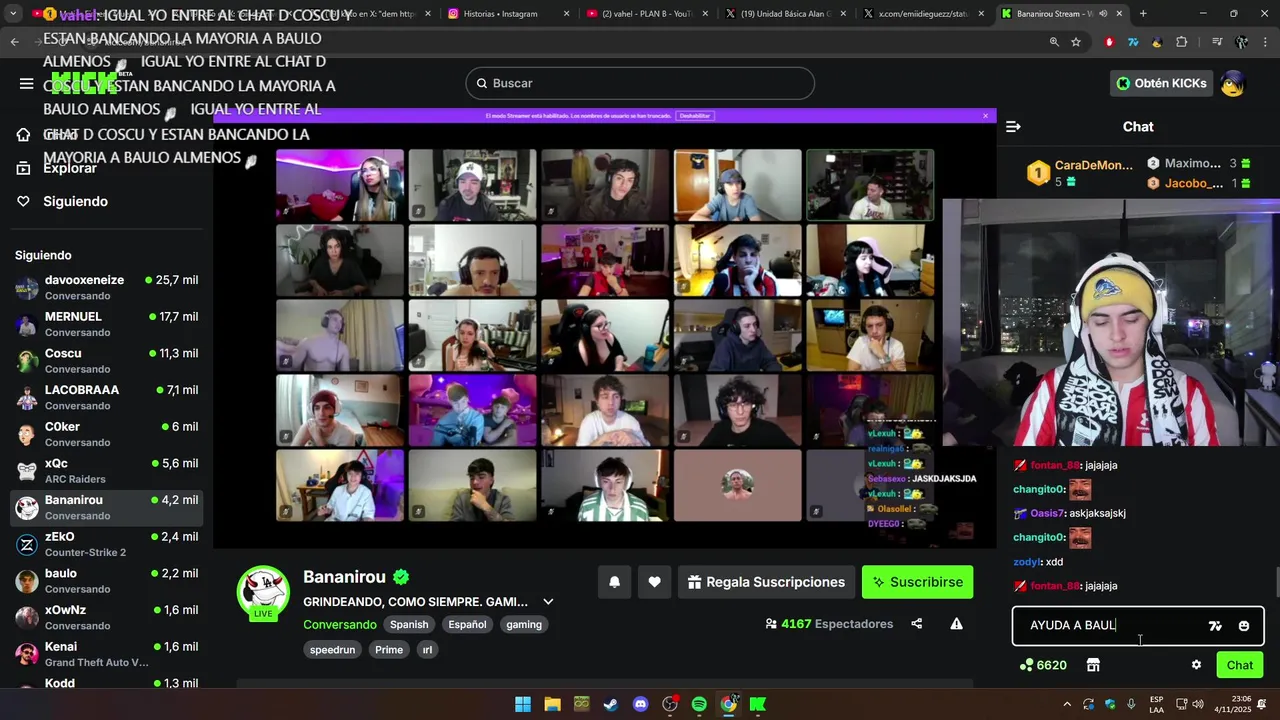Viewport: 1280px width, 720px height.
Task: Open the chat shop icon
Action: pos(1093,665)
